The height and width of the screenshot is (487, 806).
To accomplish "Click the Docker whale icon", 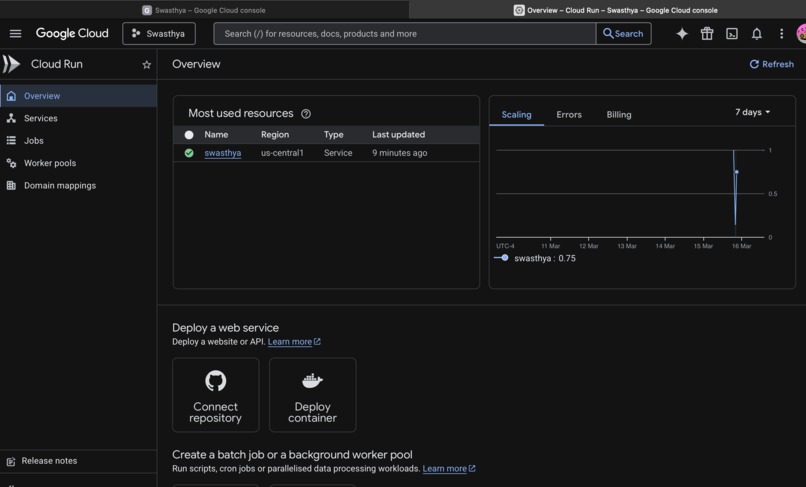I will (x=313, y=381).
